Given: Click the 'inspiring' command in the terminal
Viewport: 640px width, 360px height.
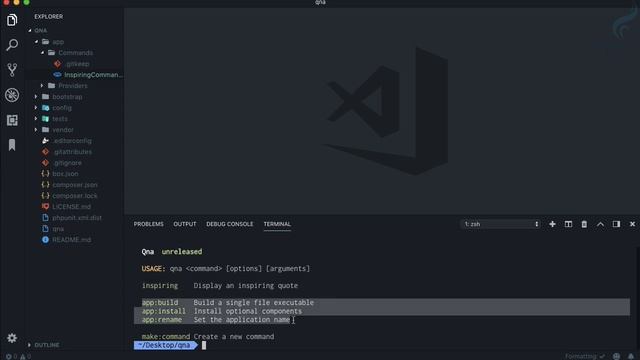Looking at the screenshot, I should [x=160, y=285].
